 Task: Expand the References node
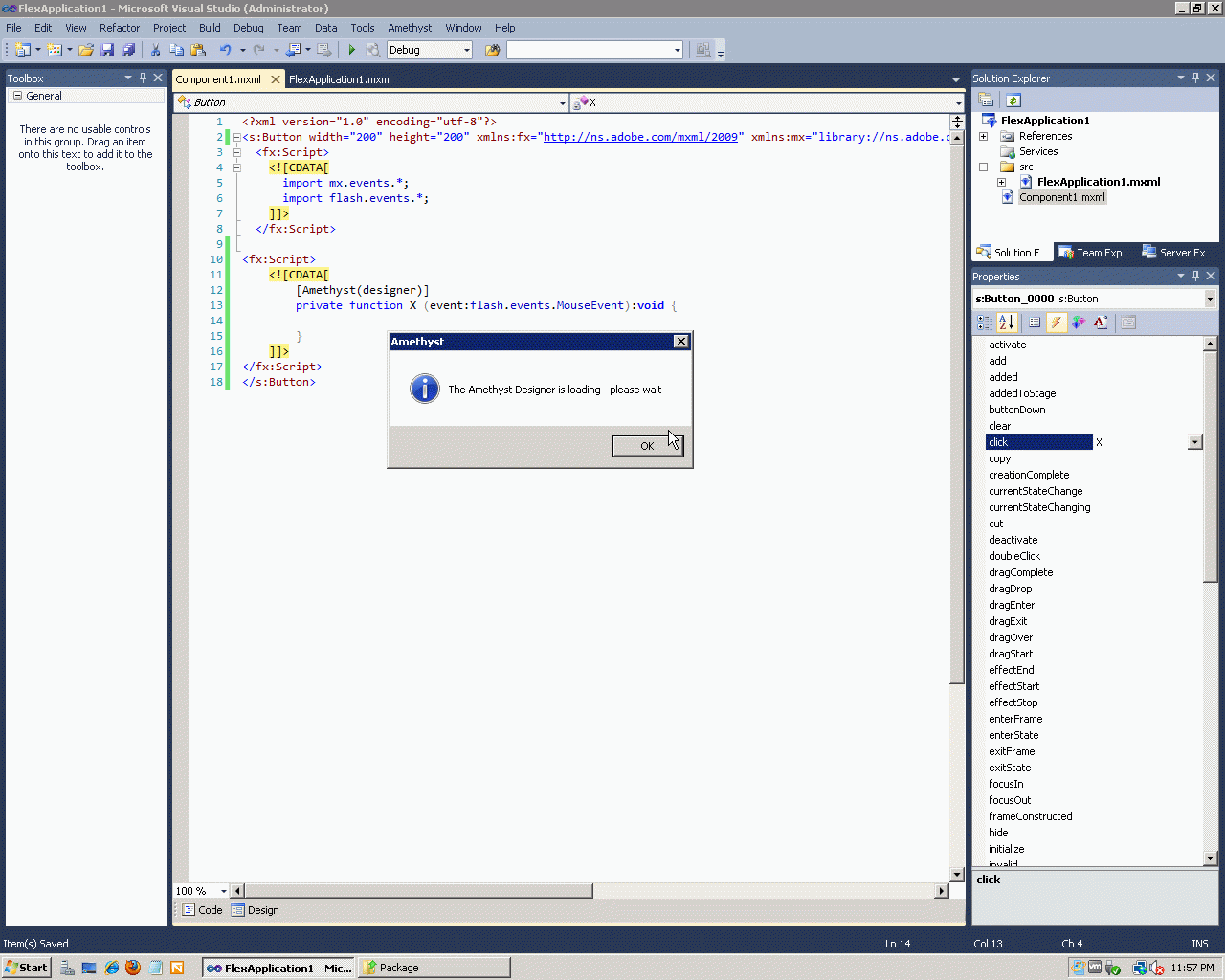(x=983, y=136)
